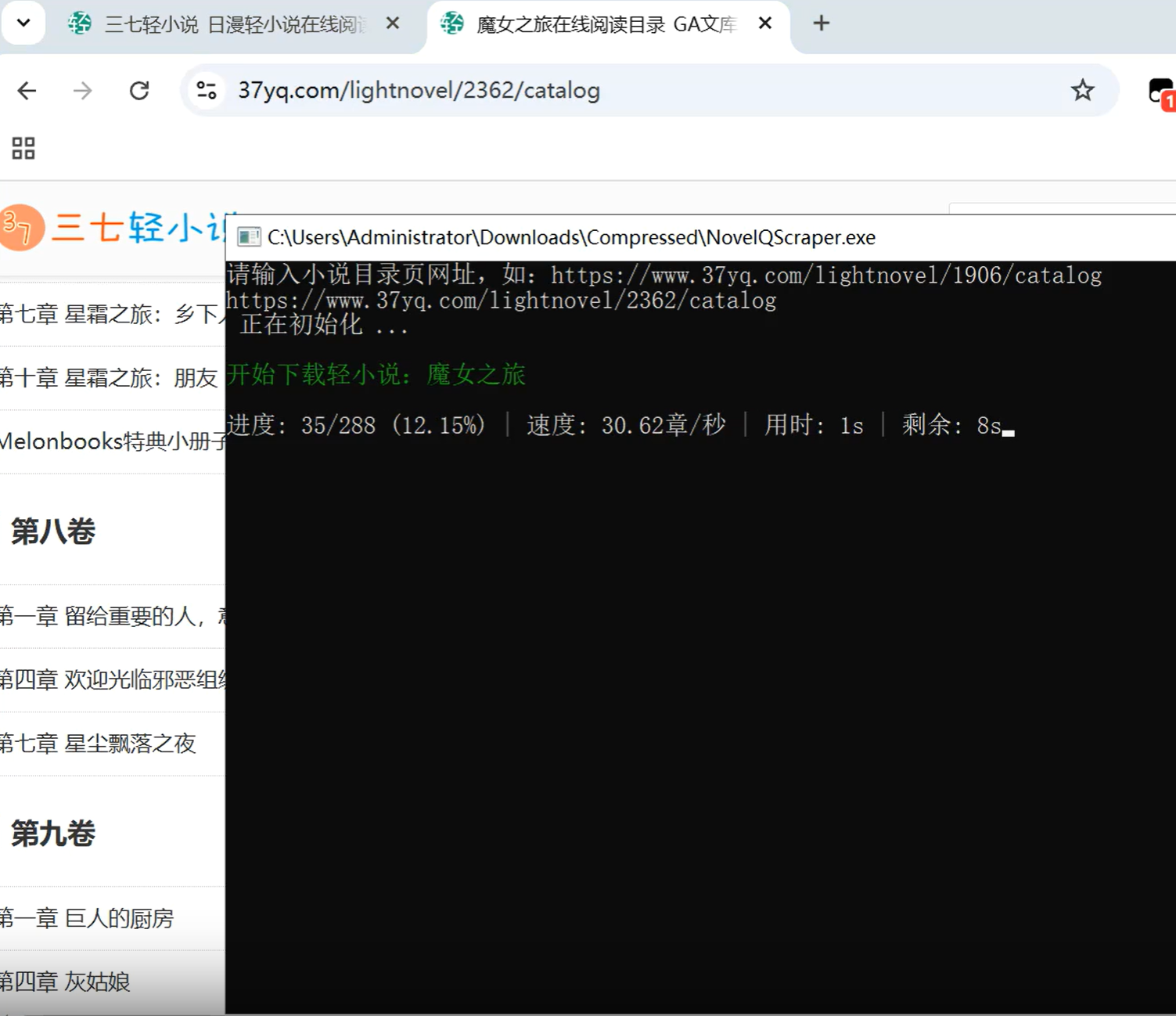Open a new browser tab

821,23
